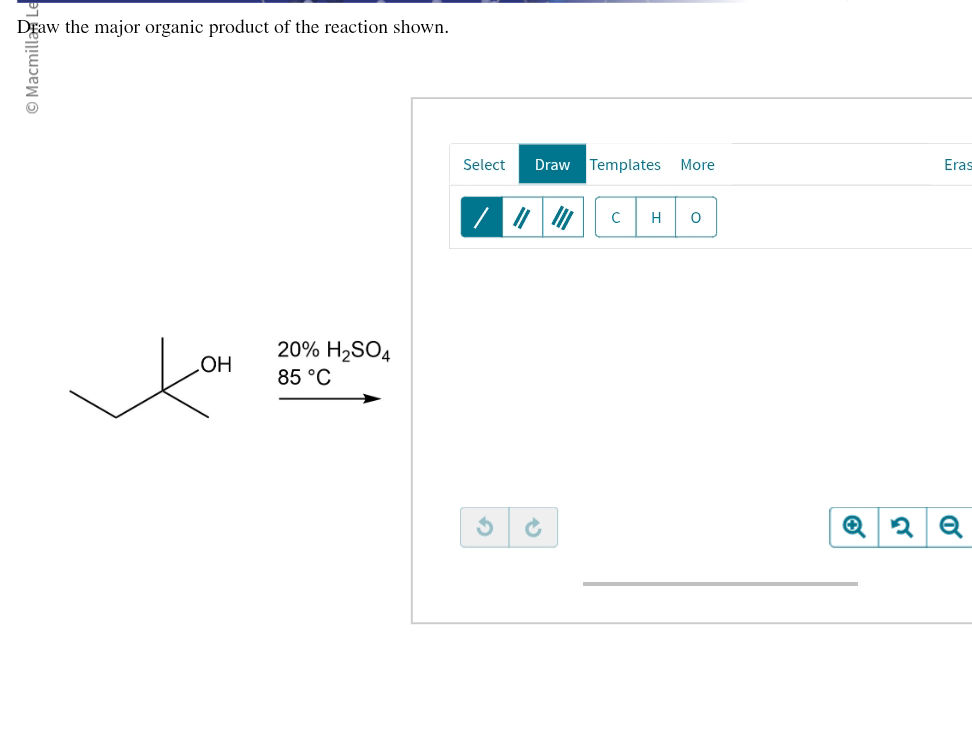Choose the double bond tool

tap(521, 216)
